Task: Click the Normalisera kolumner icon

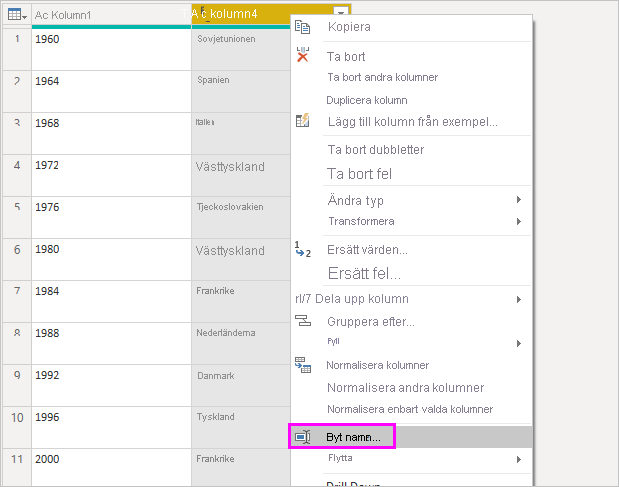Action: 303,365
